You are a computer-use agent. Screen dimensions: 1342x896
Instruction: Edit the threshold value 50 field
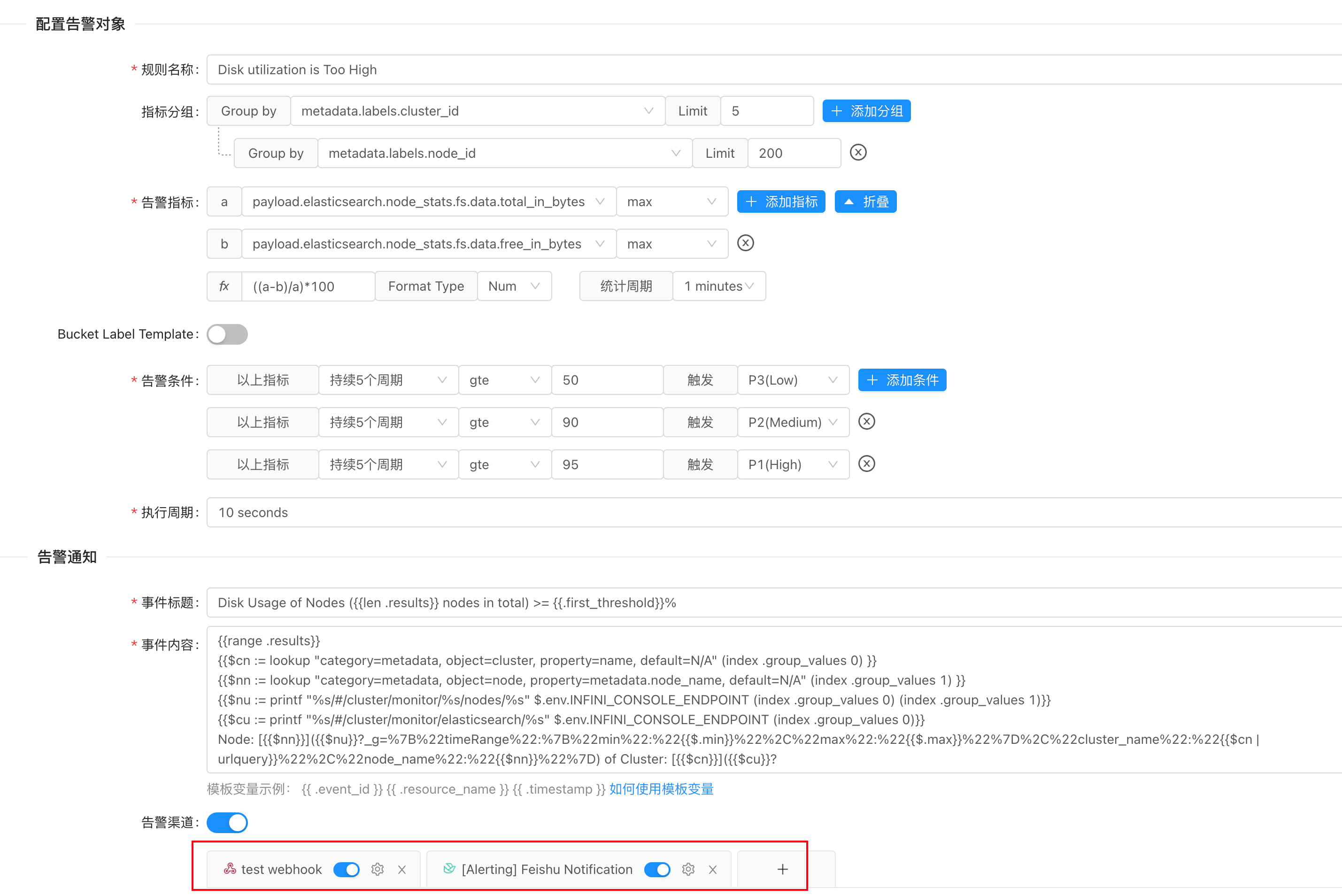[607, 380]
